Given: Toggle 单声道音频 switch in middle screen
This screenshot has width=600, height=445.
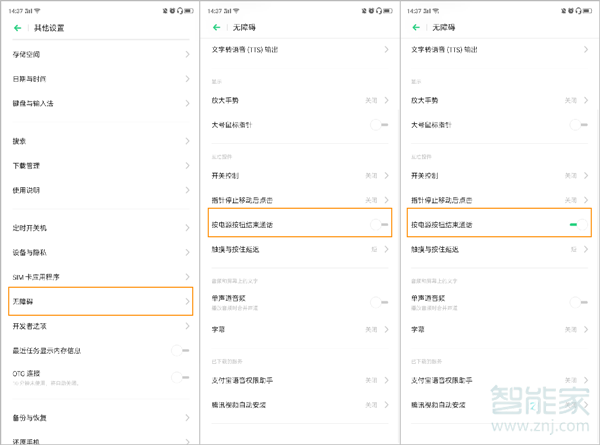Looking at the screenshot, I should click(x=380, y=301).
